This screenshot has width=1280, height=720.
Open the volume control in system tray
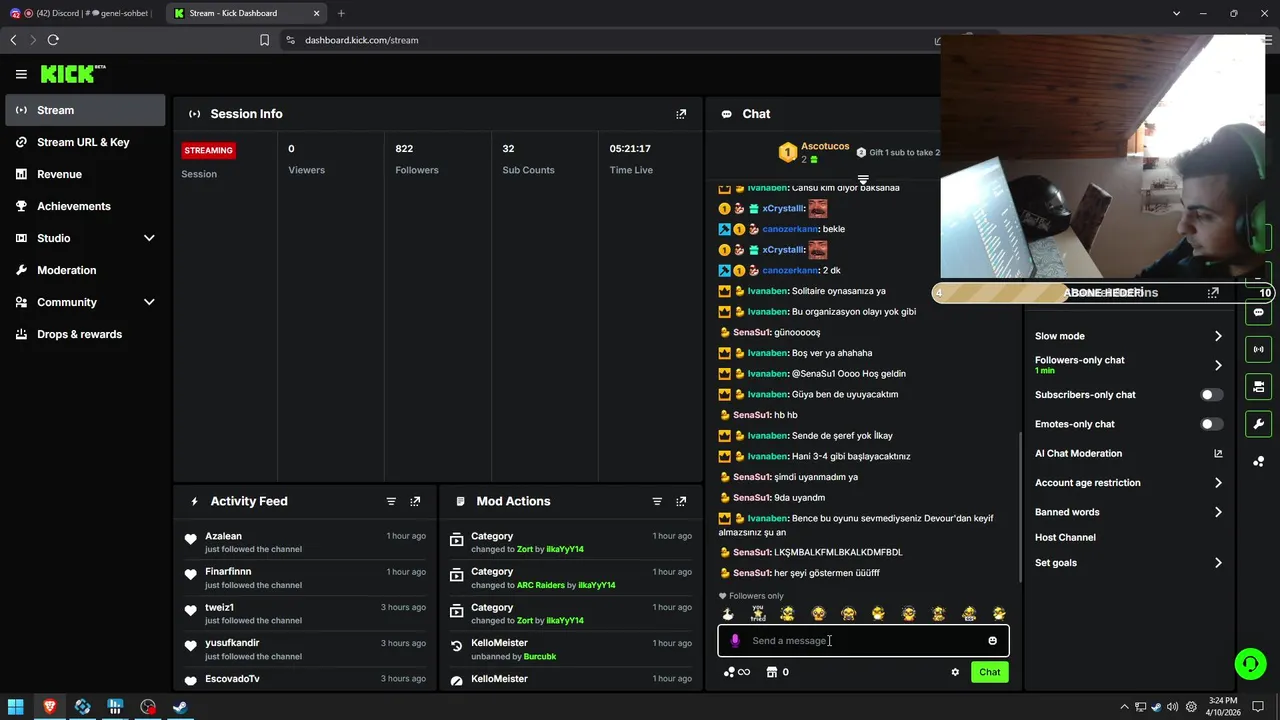pyautogui.click(x=1172, y=707)
